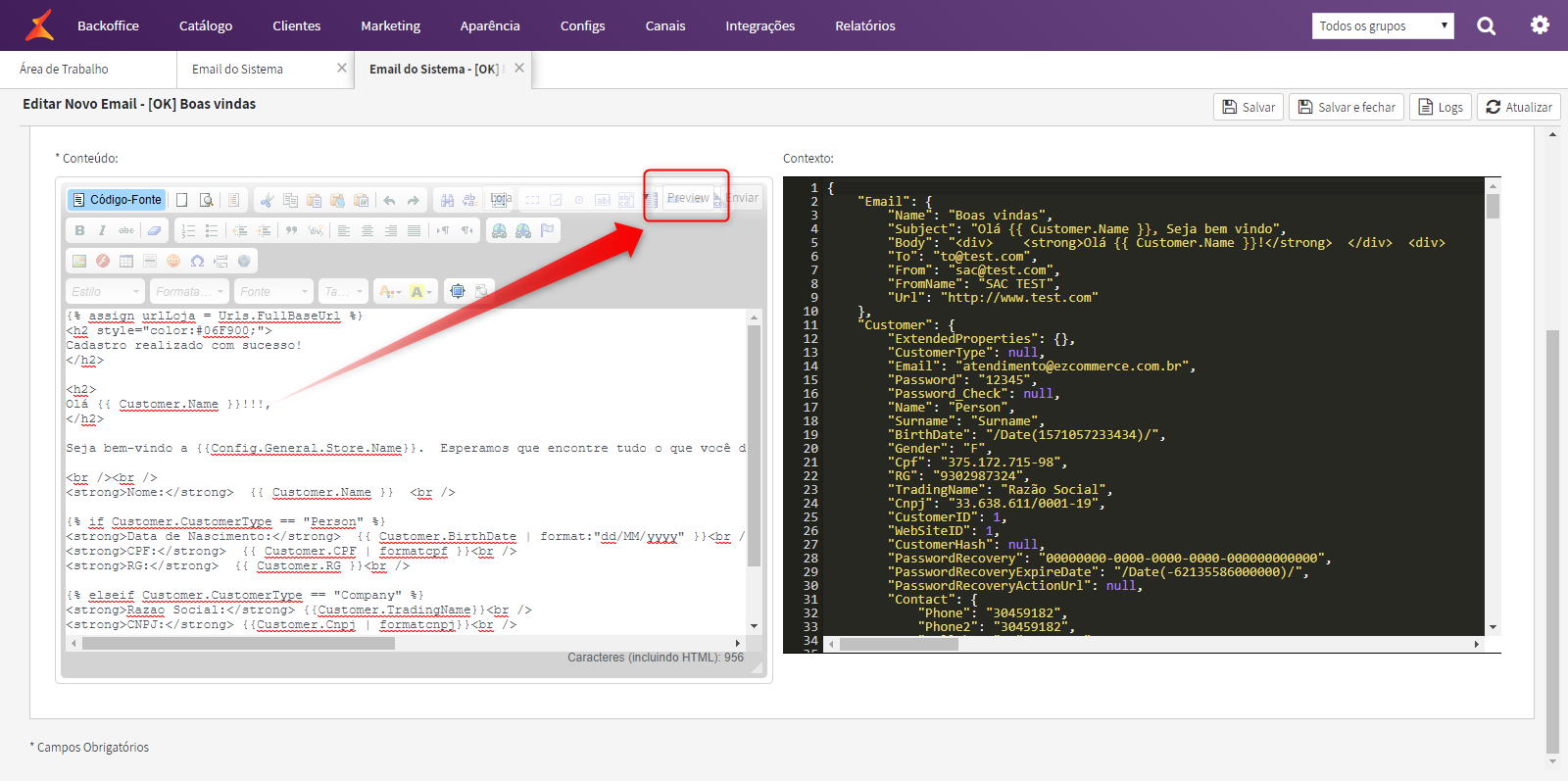
Task: Click Decrease Indent icon
Action: pos(240,231)
